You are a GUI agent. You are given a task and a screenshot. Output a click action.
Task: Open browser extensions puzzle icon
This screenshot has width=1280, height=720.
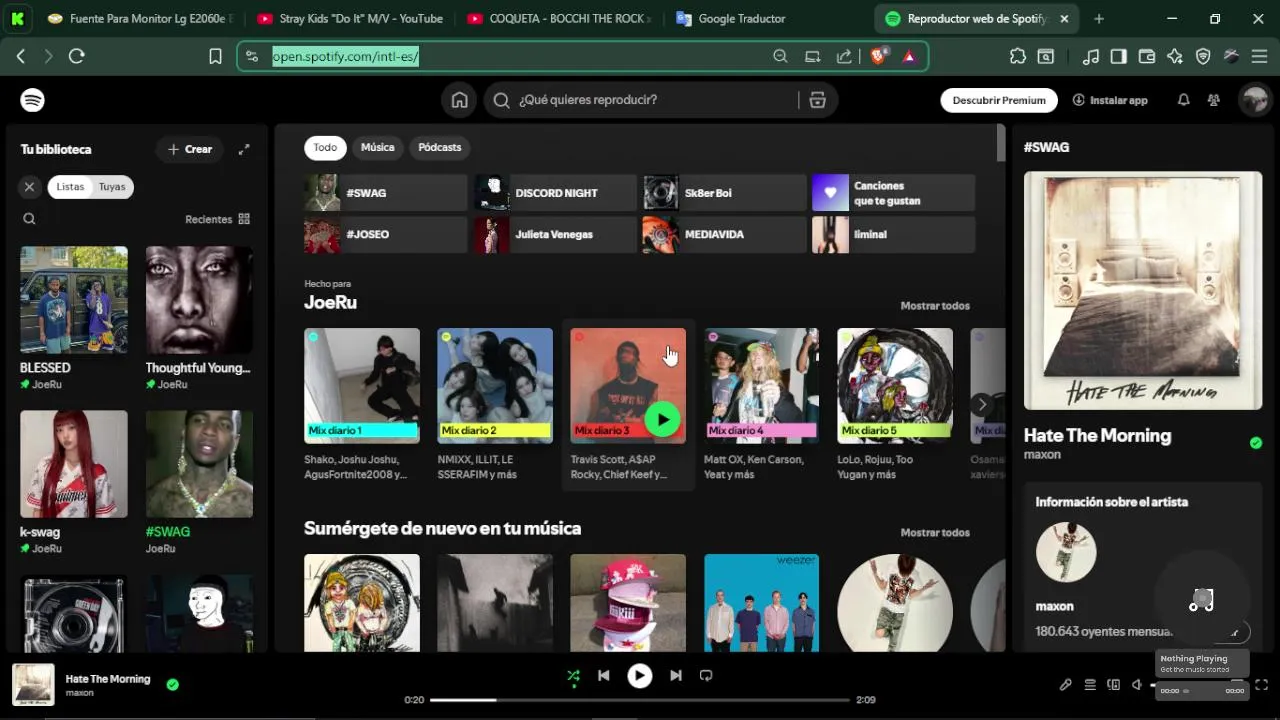[1018, 56]
